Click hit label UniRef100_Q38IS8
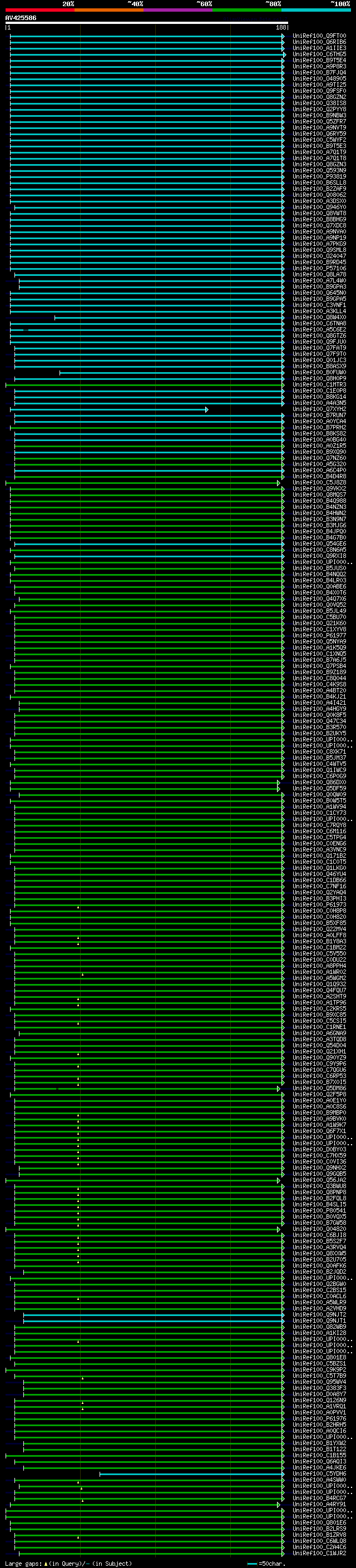 (x=319, y=103)
